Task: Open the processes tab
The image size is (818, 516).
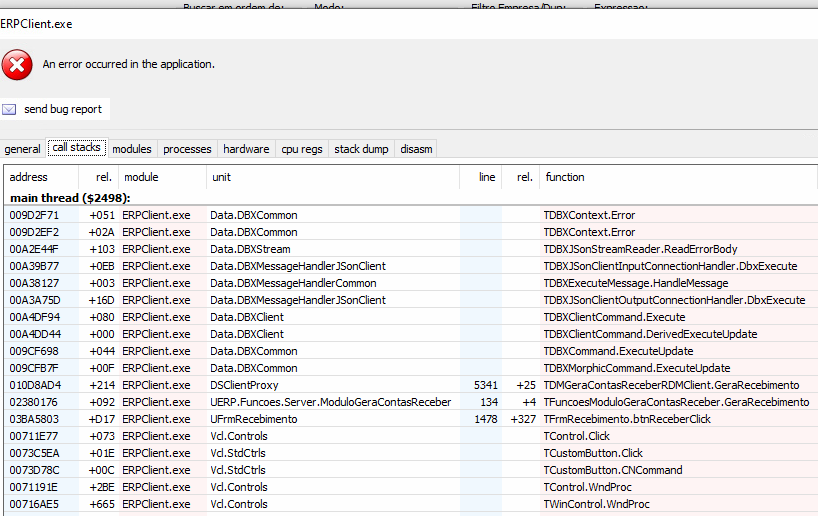Action: (187, 149)
